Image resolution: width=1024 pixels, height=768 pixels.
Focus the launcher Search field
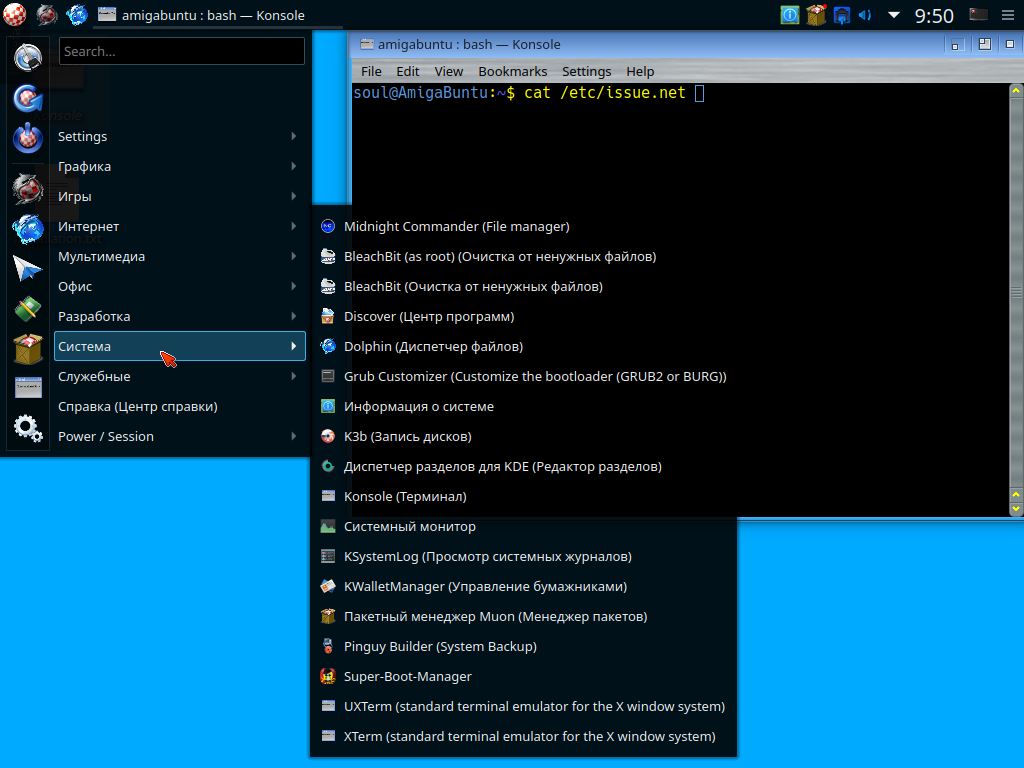click(182, 52)
